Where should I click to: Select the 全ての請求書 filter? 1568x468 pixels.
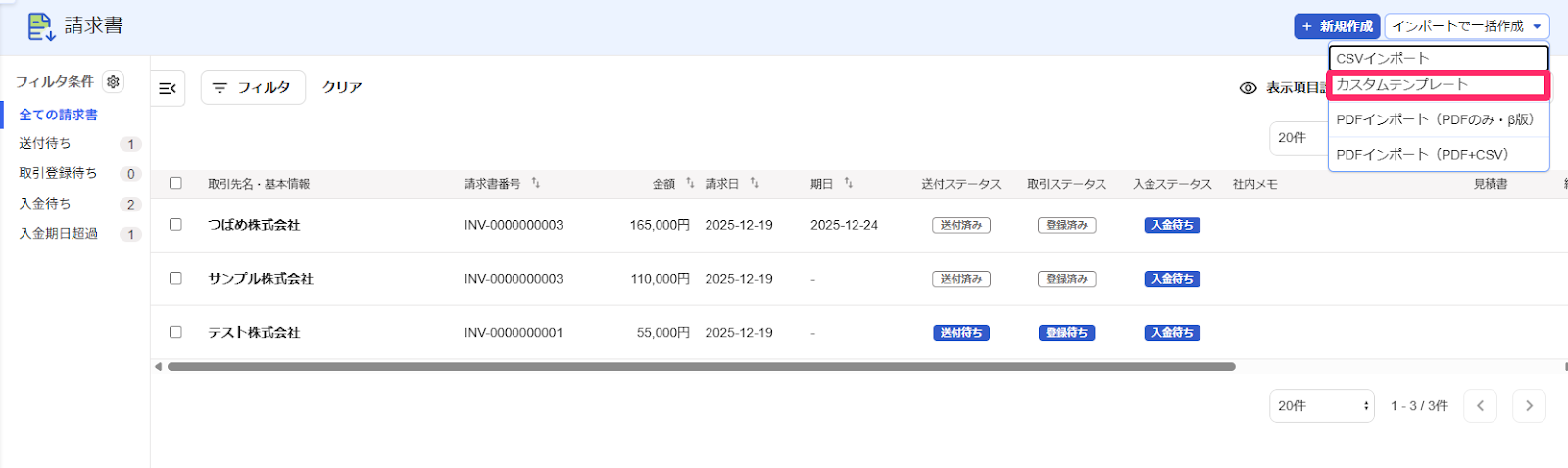click(x=59, y=115)
